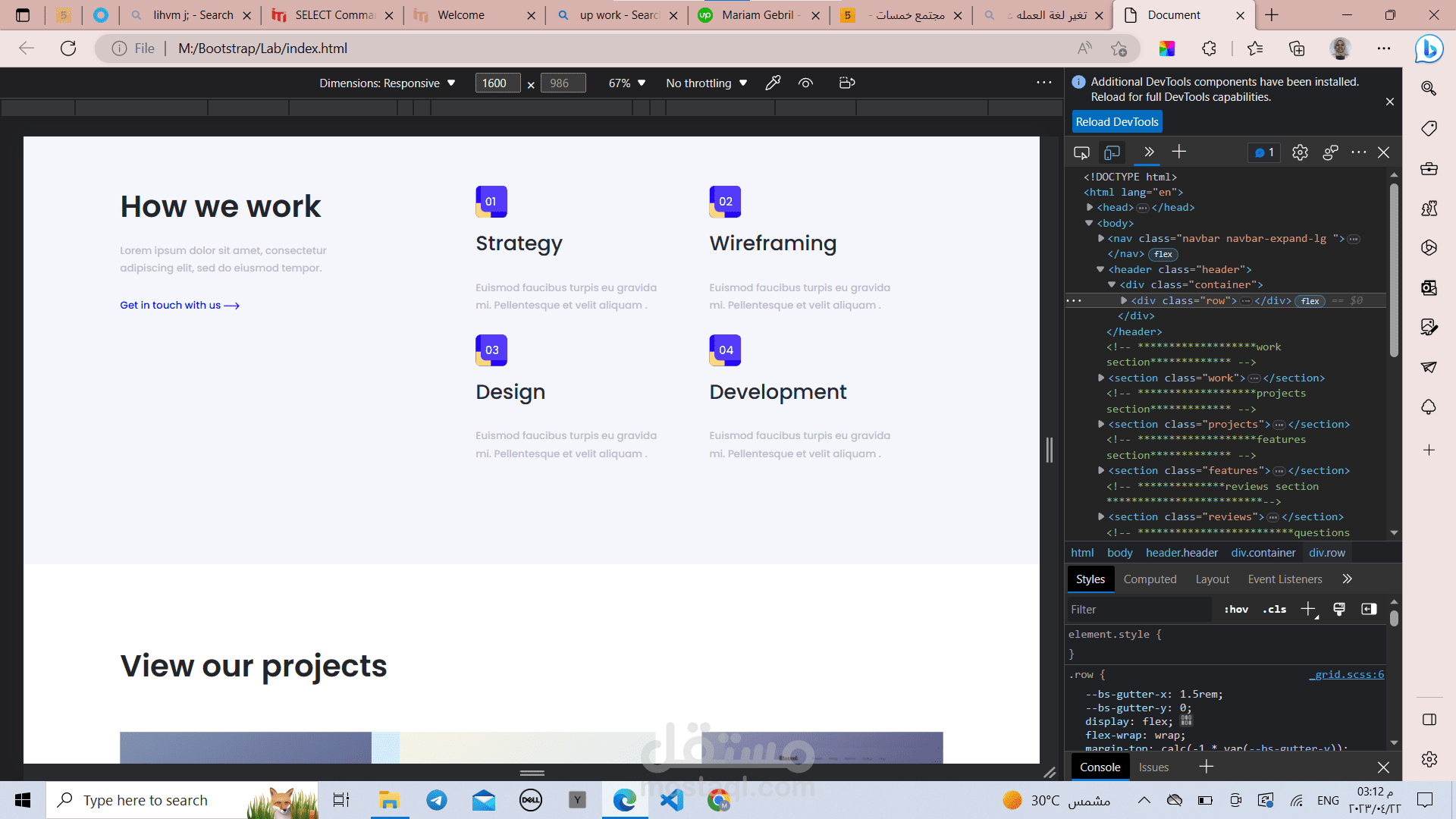Toggle the computed styles sidebar pane icon
Image resolution: width=1456 pixels, height=819 pixels.
click(1369, 609)
